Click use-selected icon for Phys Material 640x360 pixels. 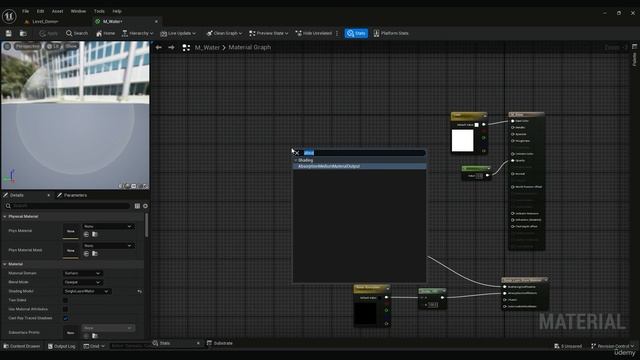point(86,235)
